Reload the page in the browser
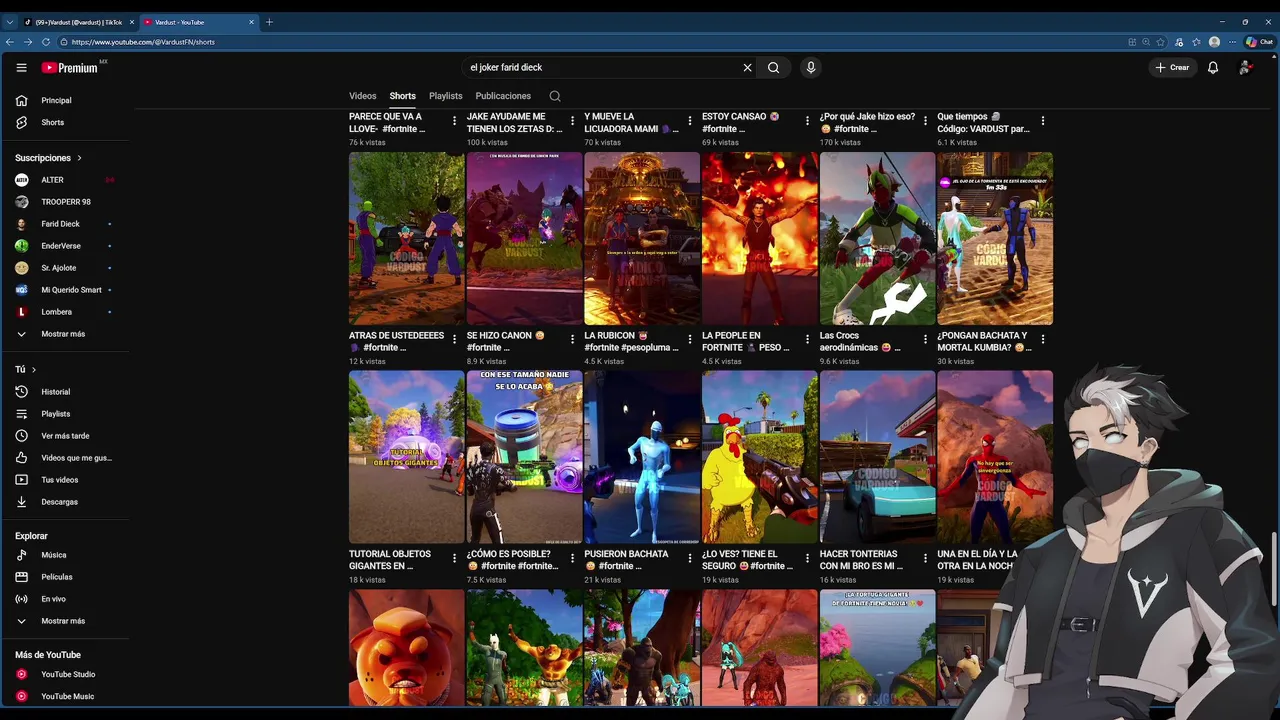This screenshot has height=720, width=1280. point(45,42)
